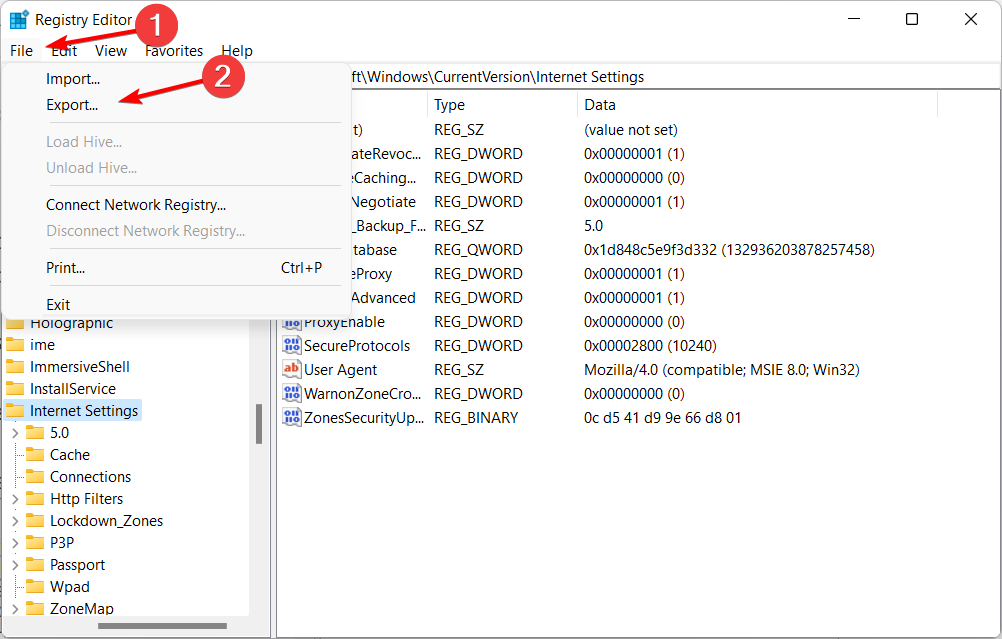Image resolution: width=1002 pixels, height=639 pixels.
Task: Expand the ZoneMap key
Action: point(15,609)
